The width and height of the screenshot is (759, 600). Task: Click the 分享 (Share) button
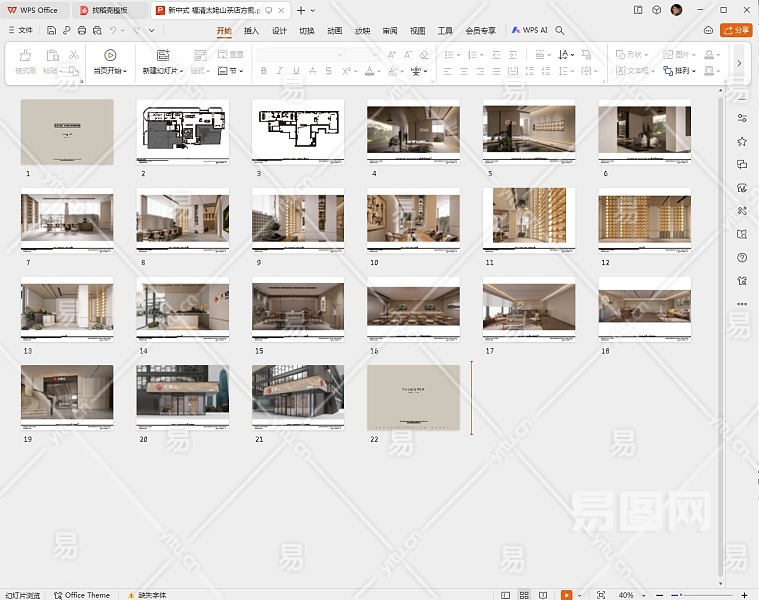[x=737, y=31]
